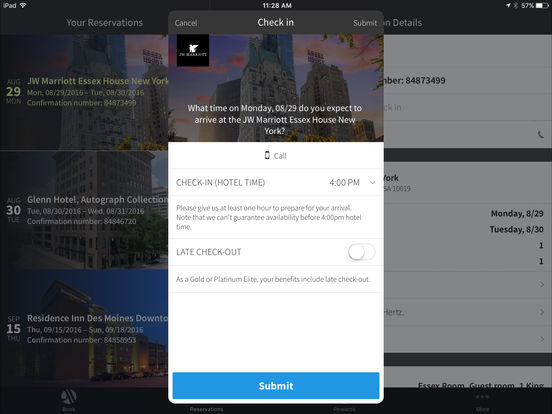
Task: Select the JW Marriott Essex House reservation
Action: pyautogui.click(x=84, y=92)
